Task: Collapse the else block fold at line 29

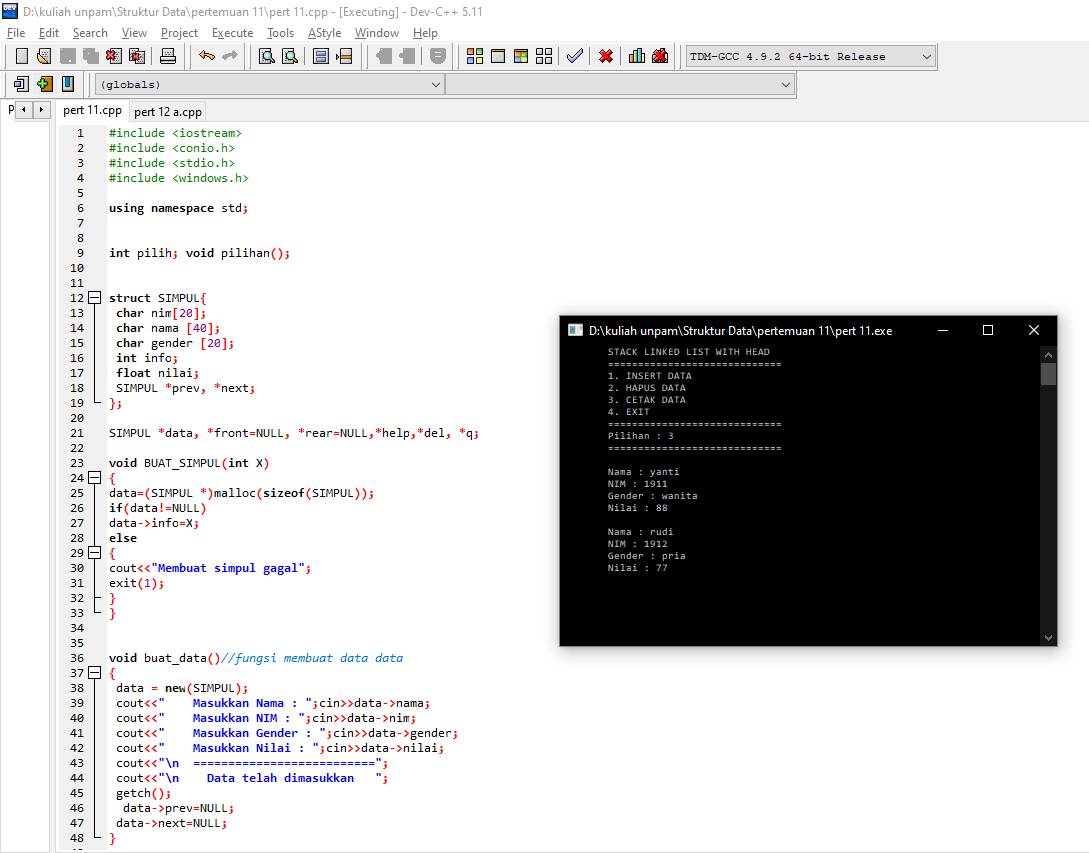Action: tap(94, 553)
